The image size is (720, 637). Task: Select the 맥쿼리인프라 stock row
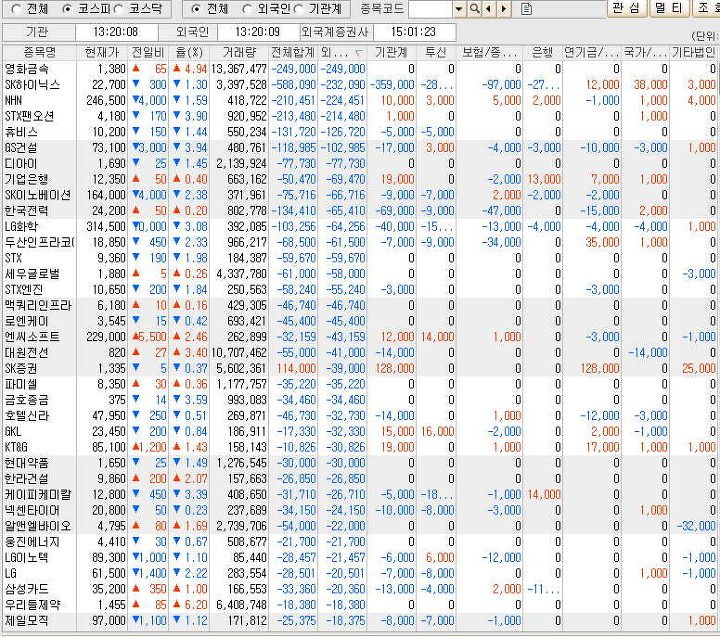coord(360,305)
